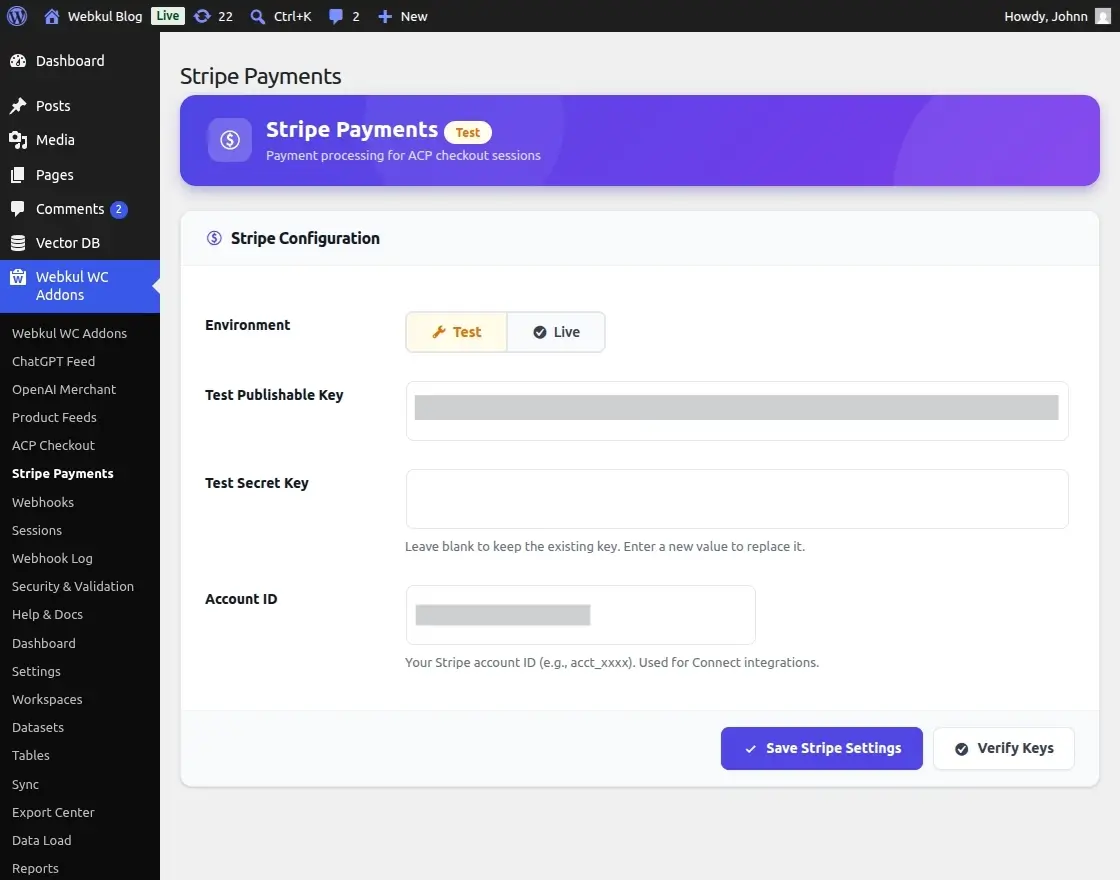
Task: Click the Comments speech bubble icon in sidebar
Action: pyautogui.click(x=18, y=209)
